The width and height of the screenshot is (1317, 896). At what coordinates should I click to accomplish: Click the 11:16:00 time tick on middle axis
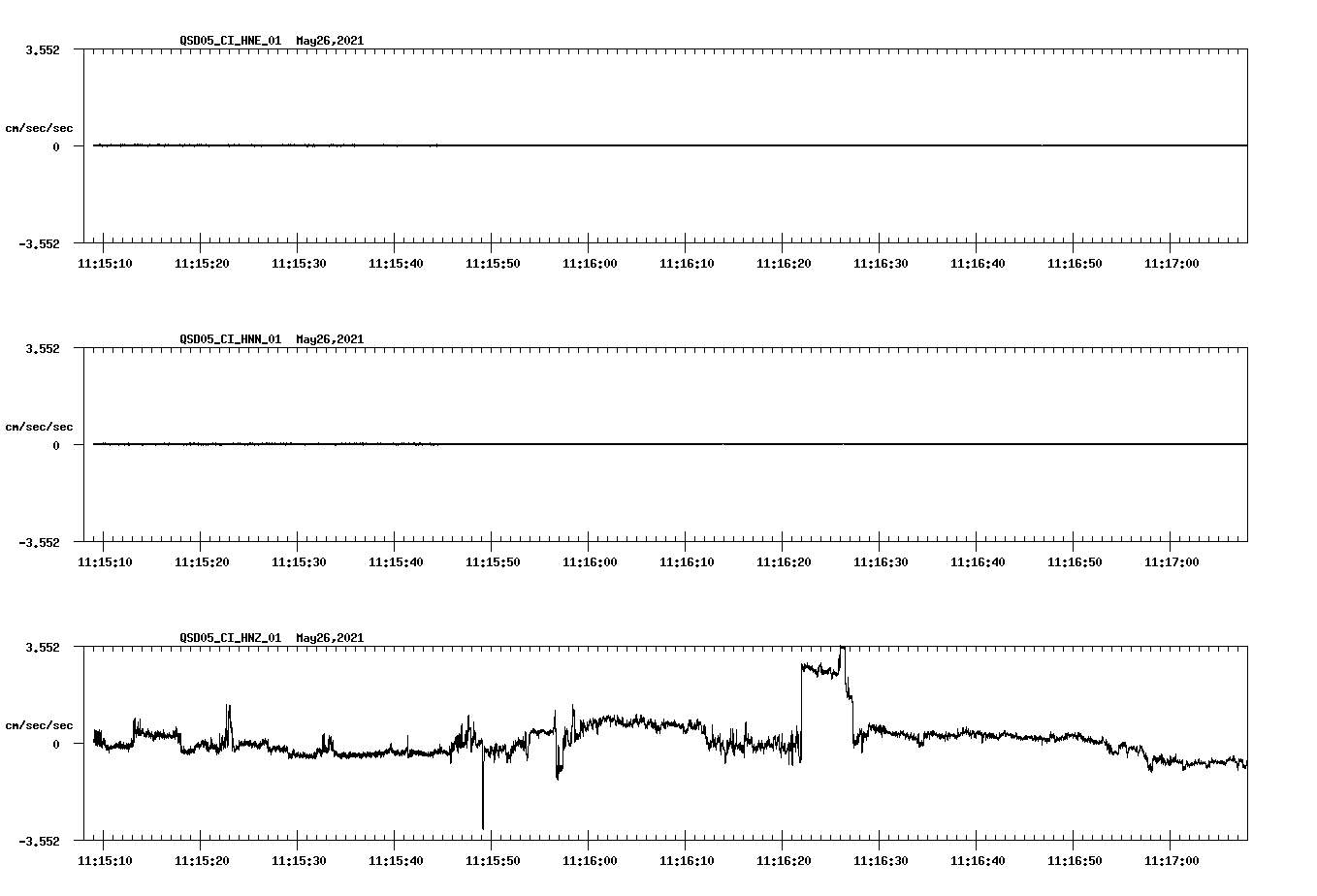tap(592, 560)
